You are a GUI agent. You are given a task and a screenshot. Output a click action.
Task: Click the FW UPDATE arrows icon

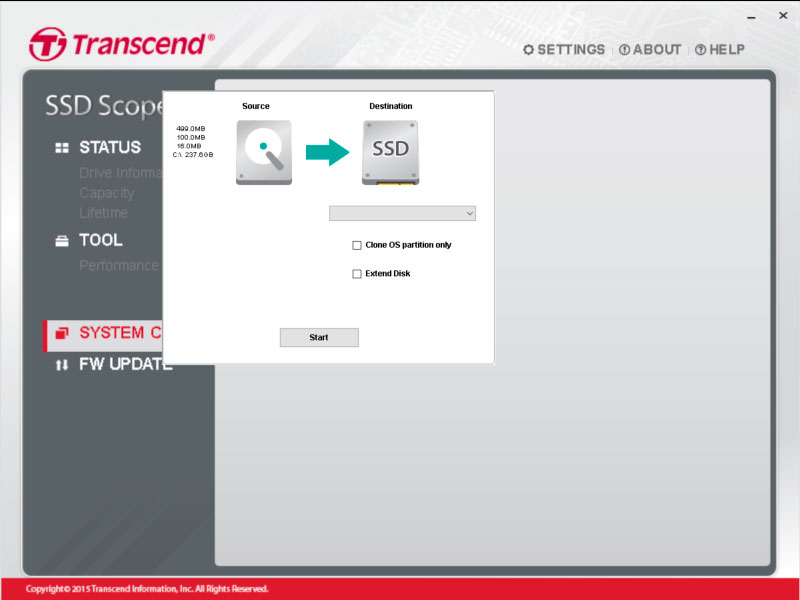[62, 365]
